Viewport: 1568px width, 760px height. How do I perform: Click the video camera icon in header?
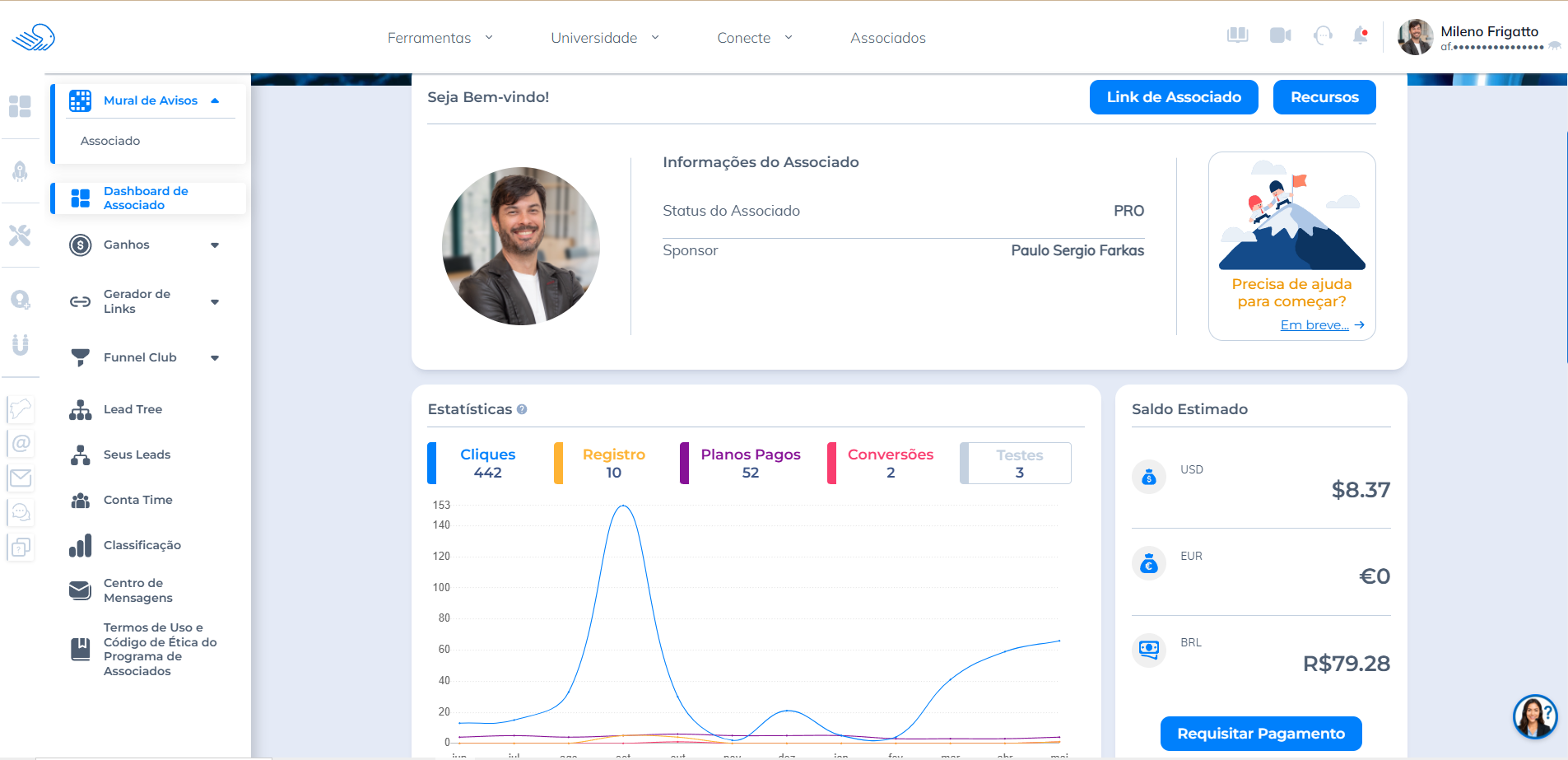pos(1280,35)
